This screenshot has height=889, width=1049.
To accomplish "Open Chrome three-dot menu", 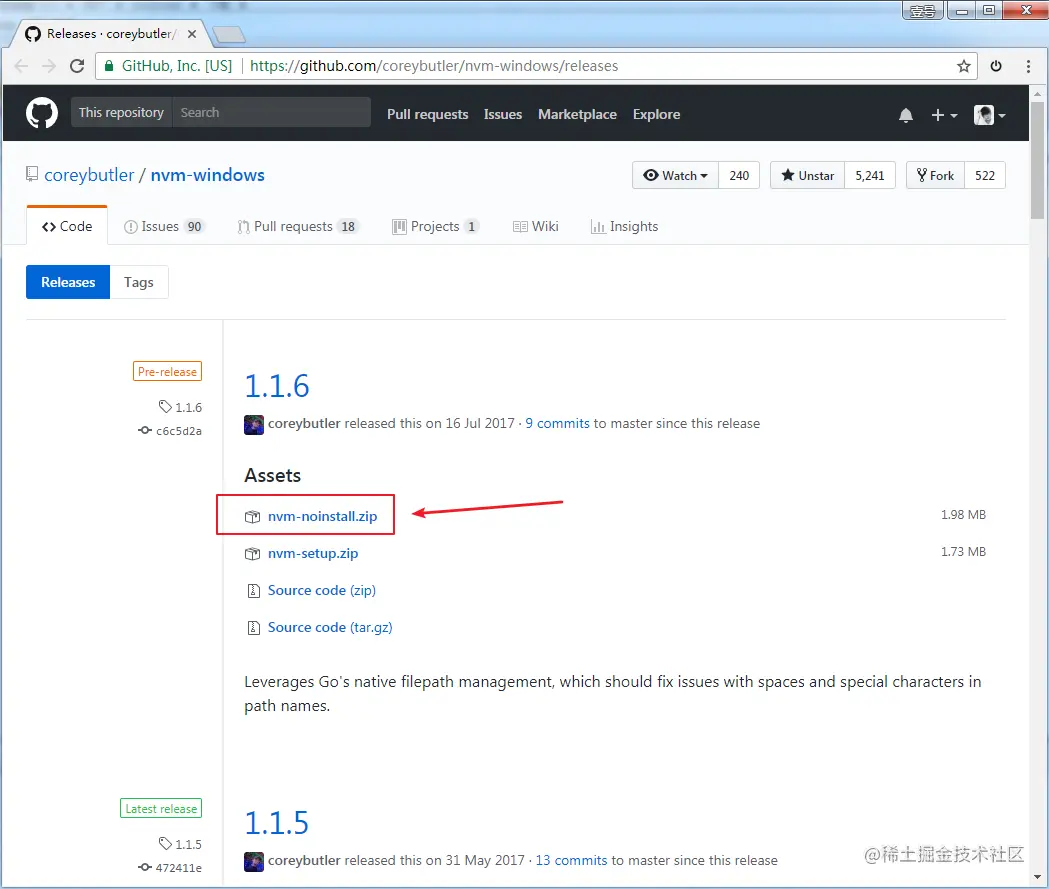I will 1028,66.
